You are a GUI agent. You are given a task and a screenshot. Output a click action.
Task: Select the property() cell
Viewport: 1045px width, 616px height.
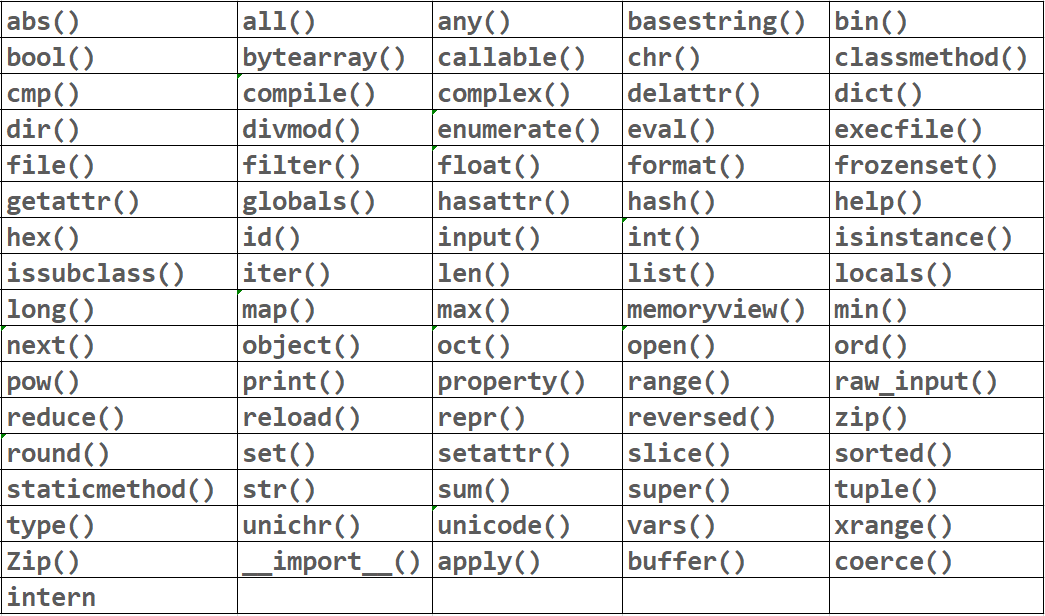512,381
